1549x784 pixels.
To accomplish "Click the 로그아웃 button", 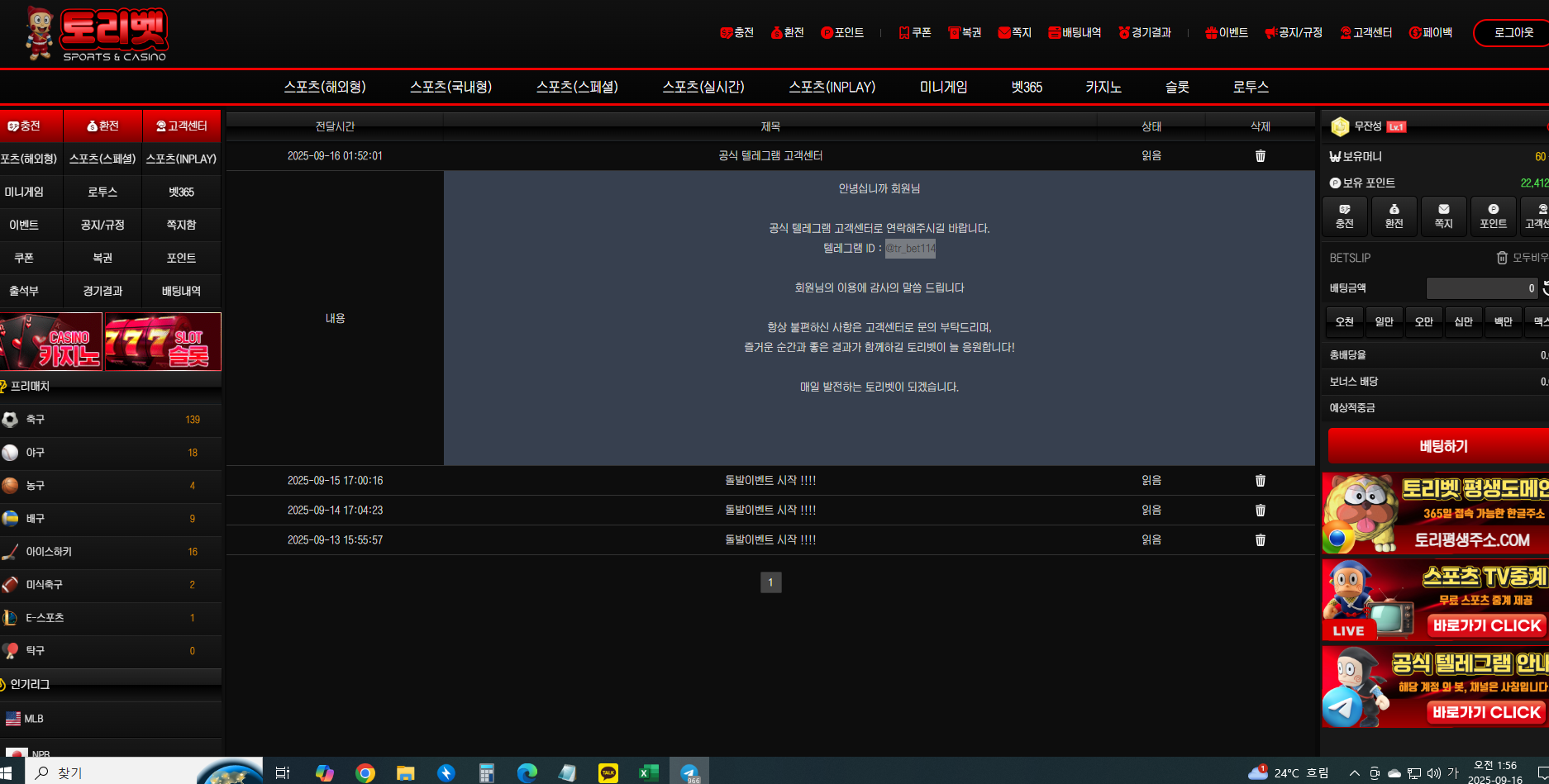I will (1512, 33).
